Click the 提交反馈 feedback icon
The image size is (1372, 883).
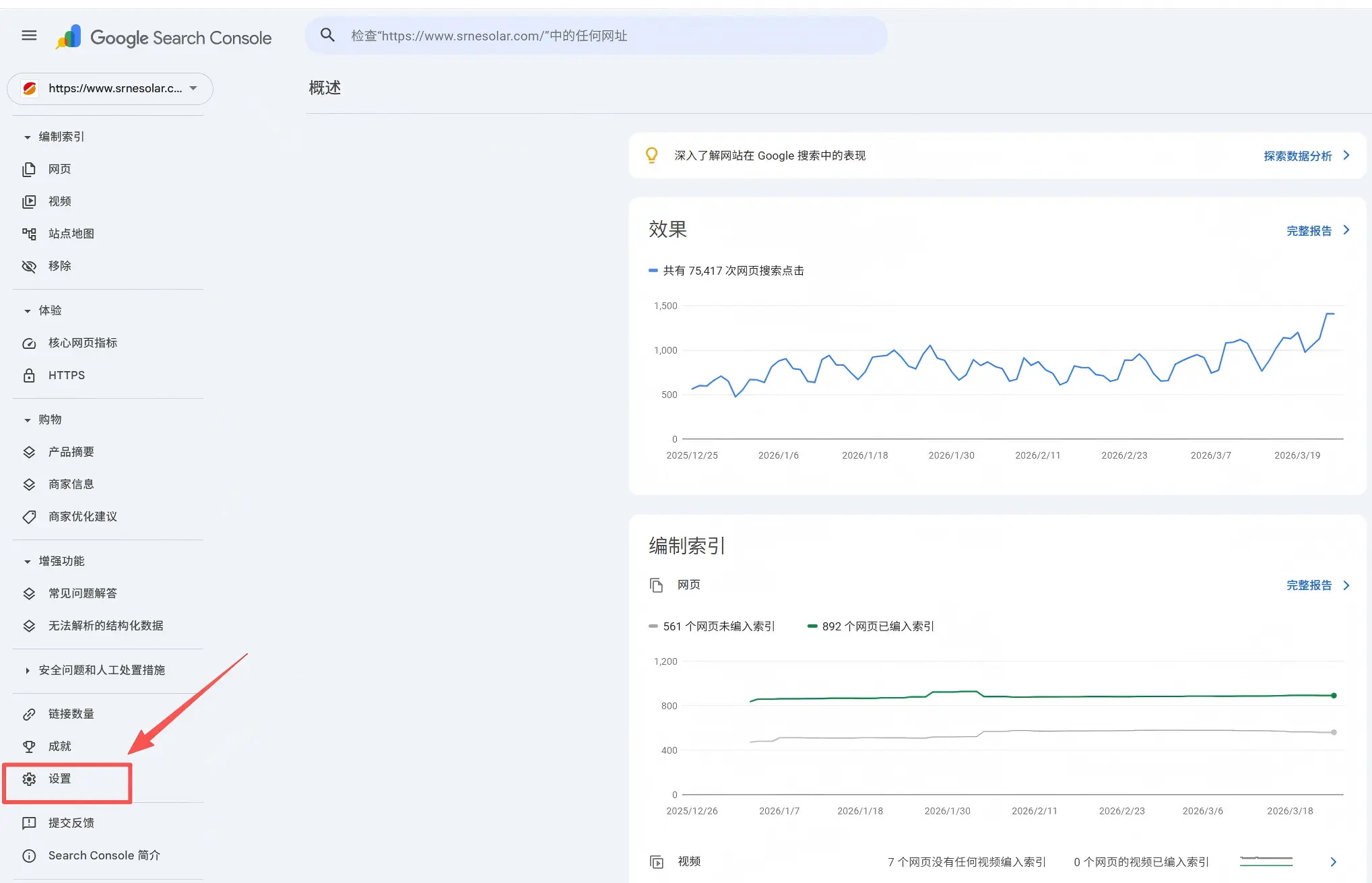29,823
